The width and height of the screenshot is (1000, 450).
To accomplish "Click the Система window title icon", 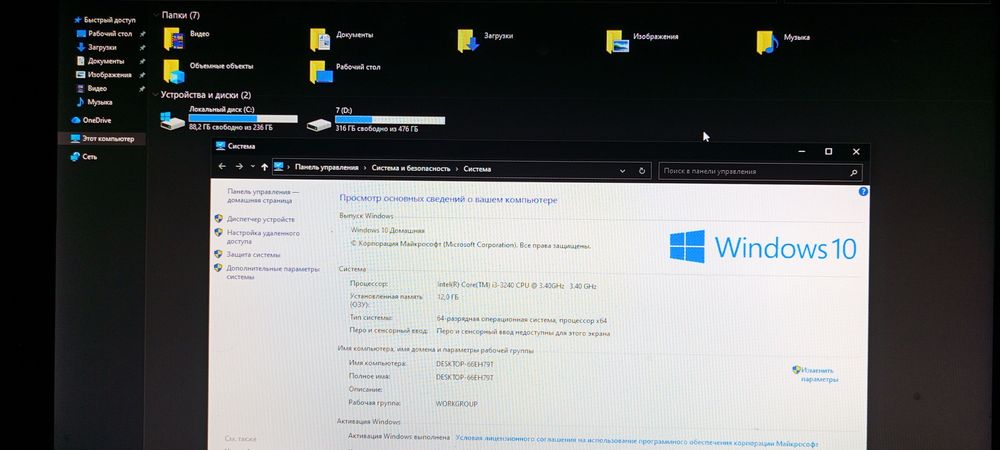I will coord(221,146).
